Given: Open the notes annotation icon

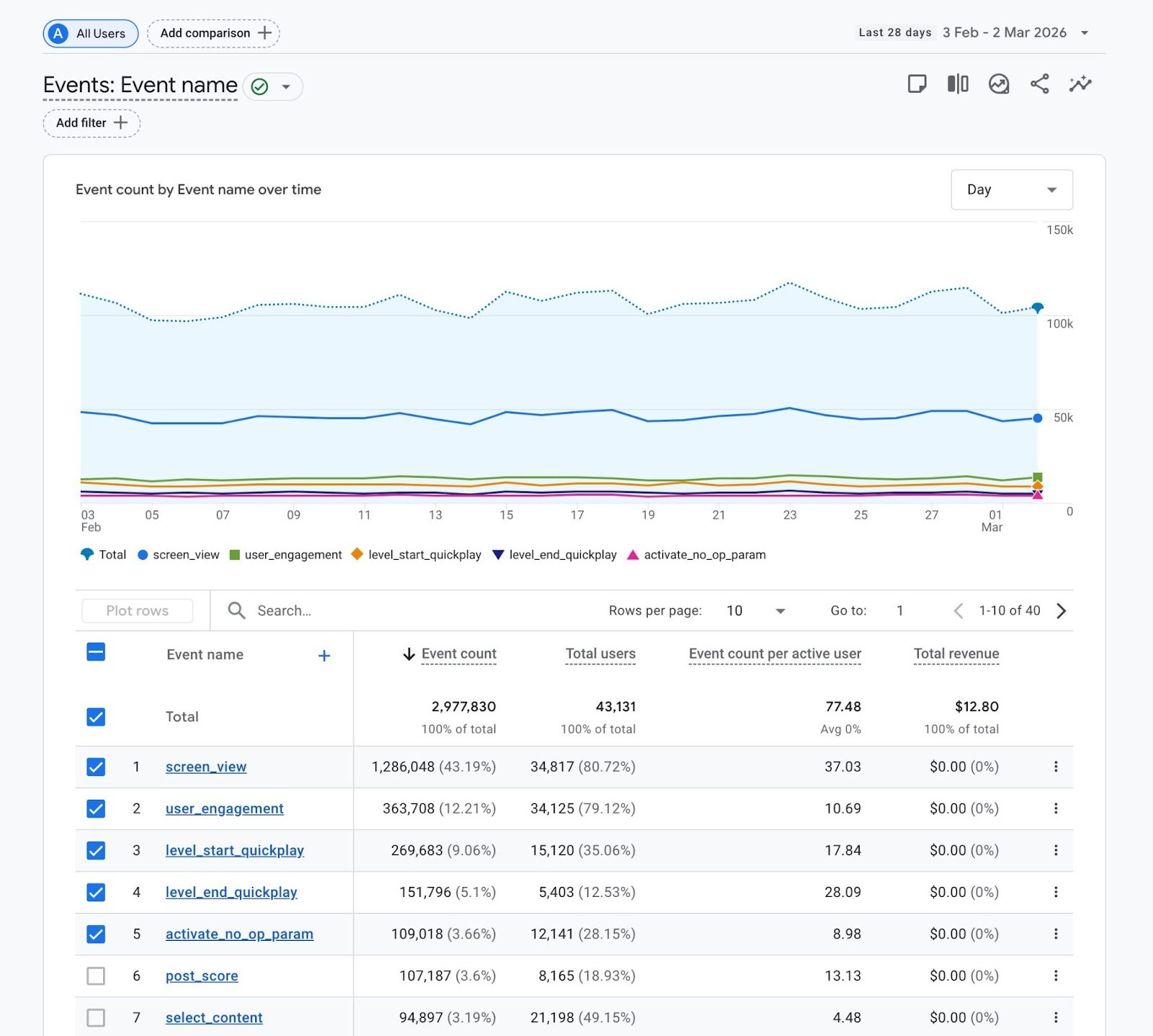Looking at the screenshot, I should pos(917,84).
